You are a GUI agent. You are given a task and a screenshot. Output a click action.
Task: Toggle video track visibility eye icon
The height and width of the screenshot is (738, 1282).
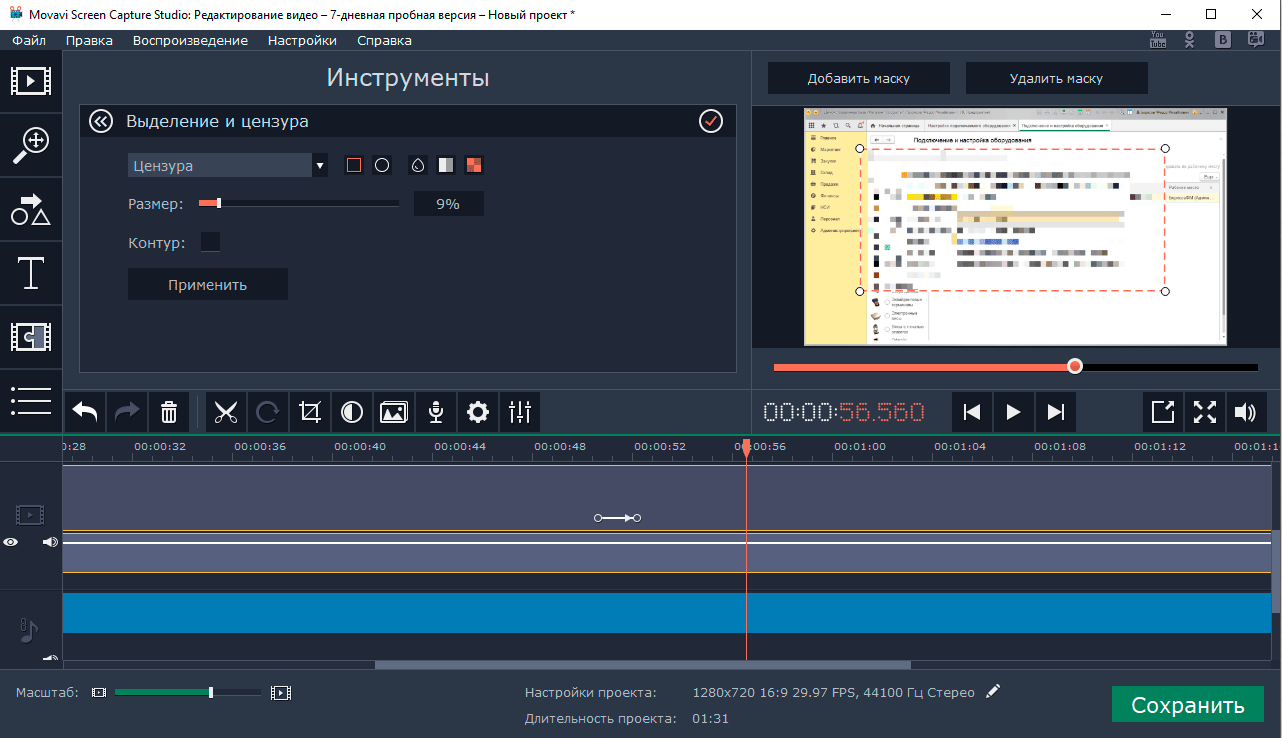[11, 542]
